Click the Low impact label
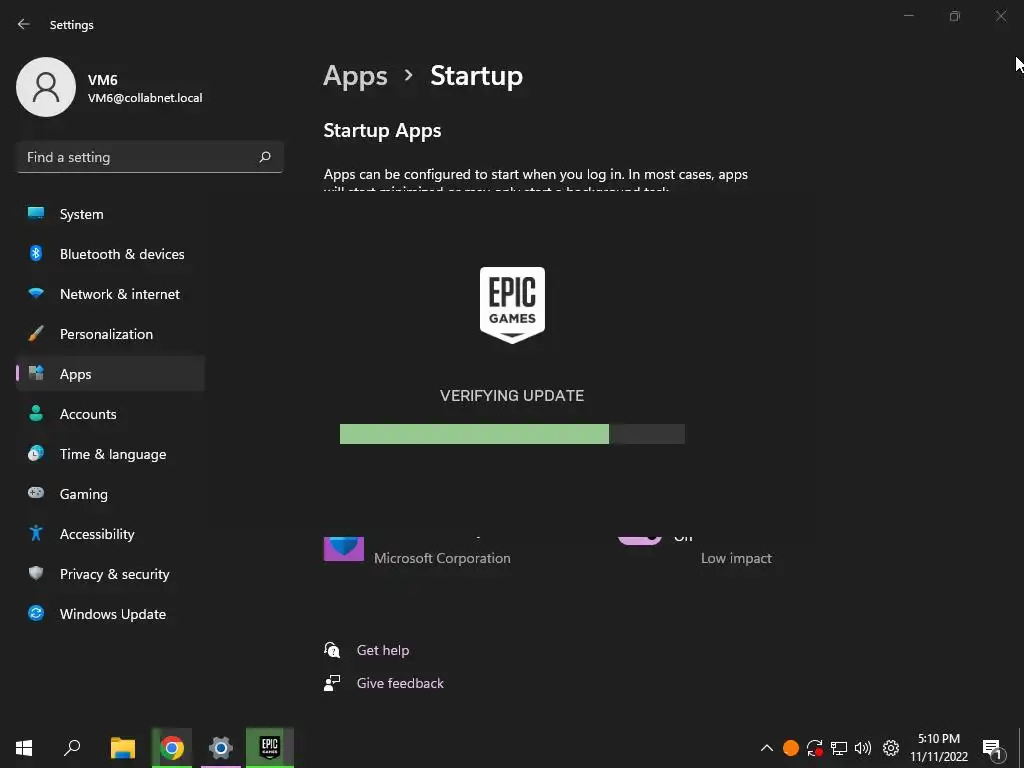This screenshot has height=768, width=1024. [x=736, y=558]
